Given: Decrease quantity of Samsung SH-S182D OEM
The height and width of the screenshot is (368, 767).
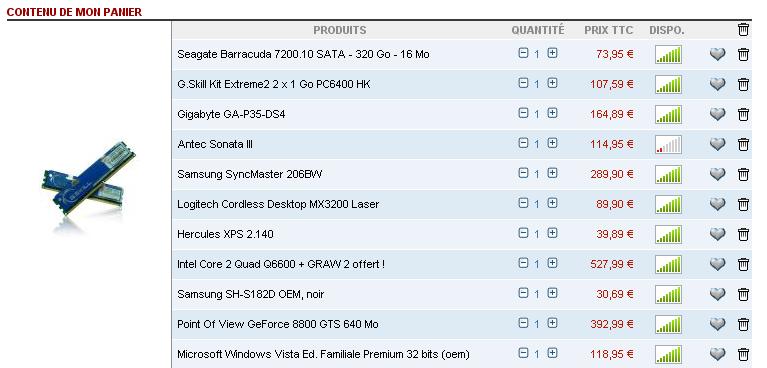Looking at the screenshot, I should pyautogui.click(x=523, y=293).
